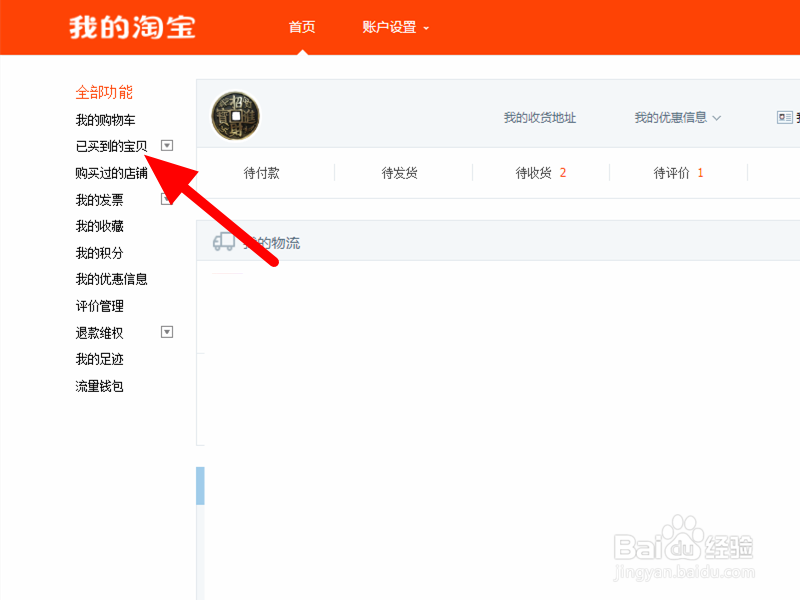Screen dimensions: 800x600
Task: View 待收货 orders
Action: coord(540,173)
